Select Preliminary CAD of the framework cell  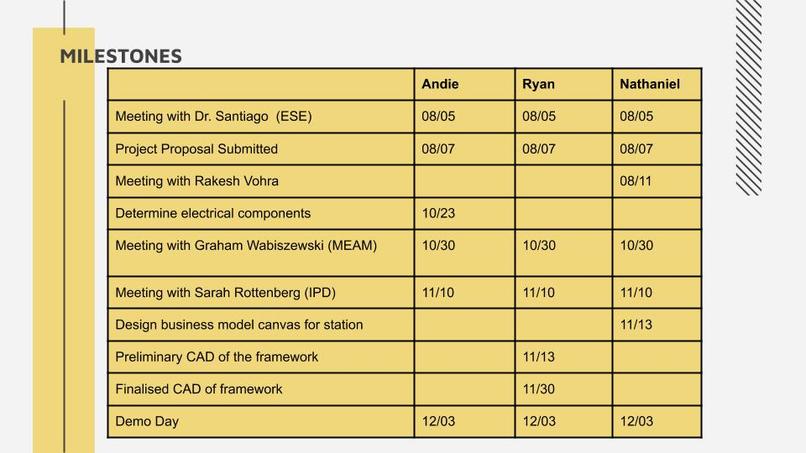pyautogui.click(x=261, y=357)
